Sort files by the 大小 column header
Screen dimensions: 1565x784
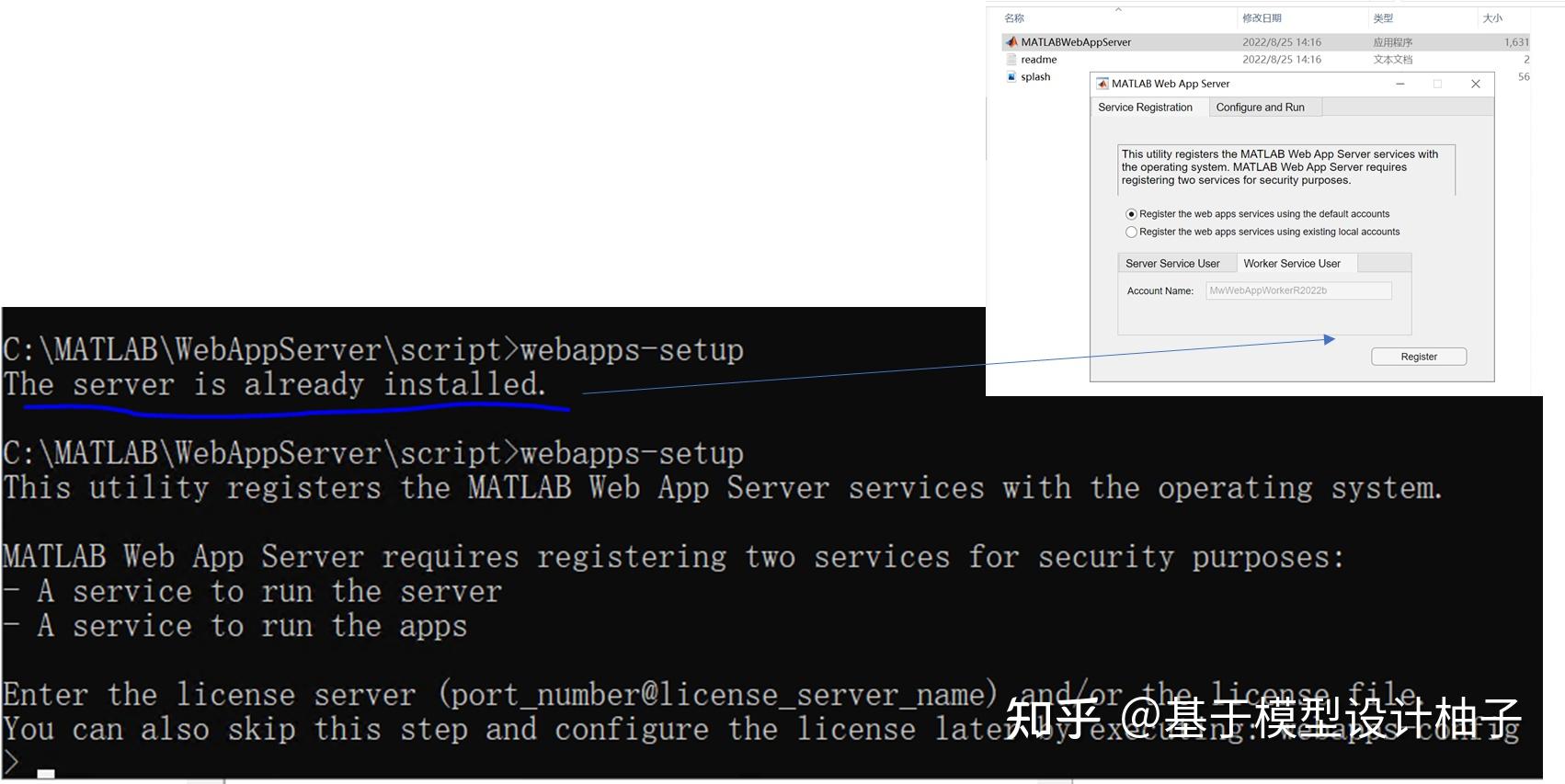coord(1492,18)
